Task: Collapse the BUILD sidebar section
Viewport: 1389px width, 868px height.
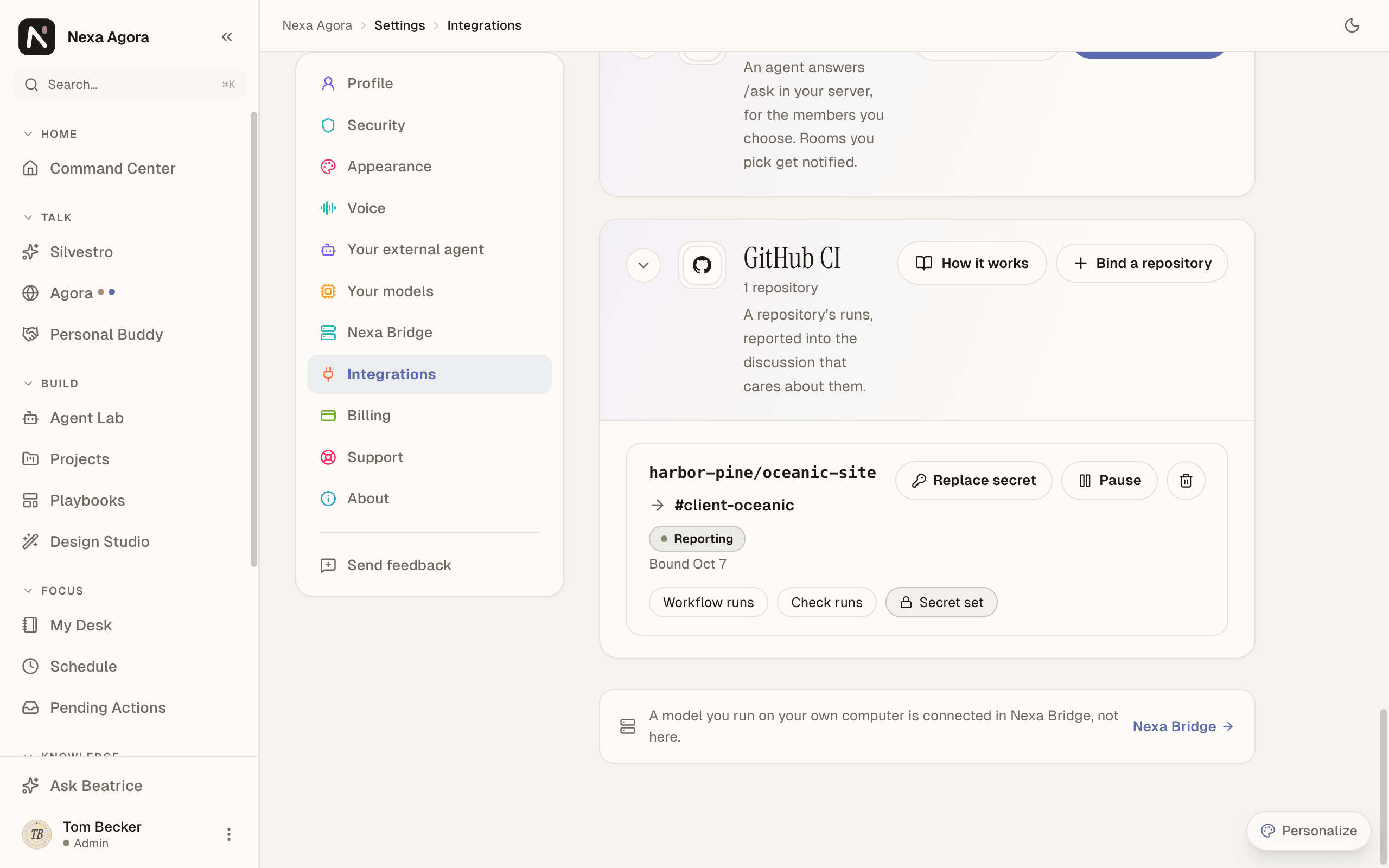Action: 50,384
